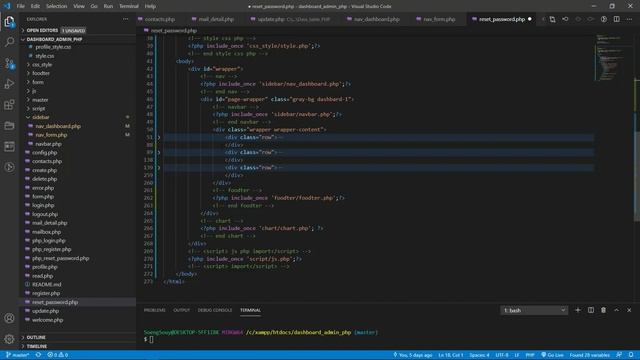The width and height of the screenshot is (640, 360).
Task: Click Go Live in status bar
Action: coord(552,355)
